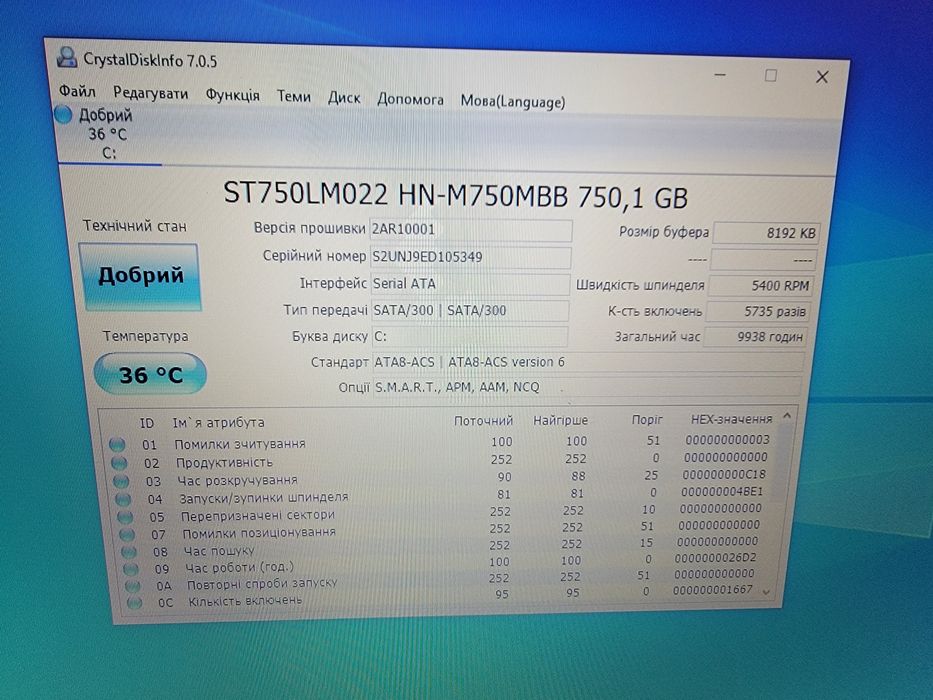The height and width of the screenshot is (700, 933).
Task: Click the status dot for attribute 03
Action: [121, 480]
